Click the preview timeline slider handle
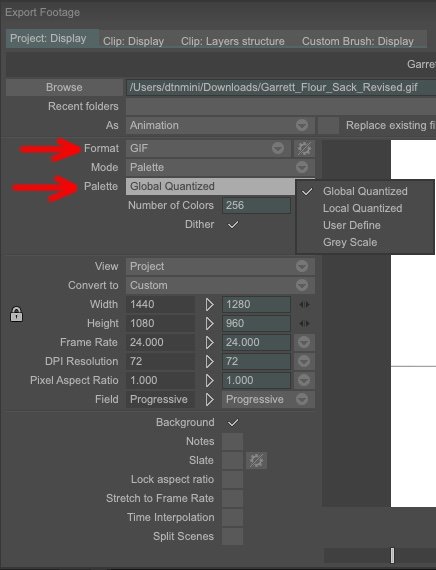The width and height of the screenshot is (436, 570). pos(392,555)
